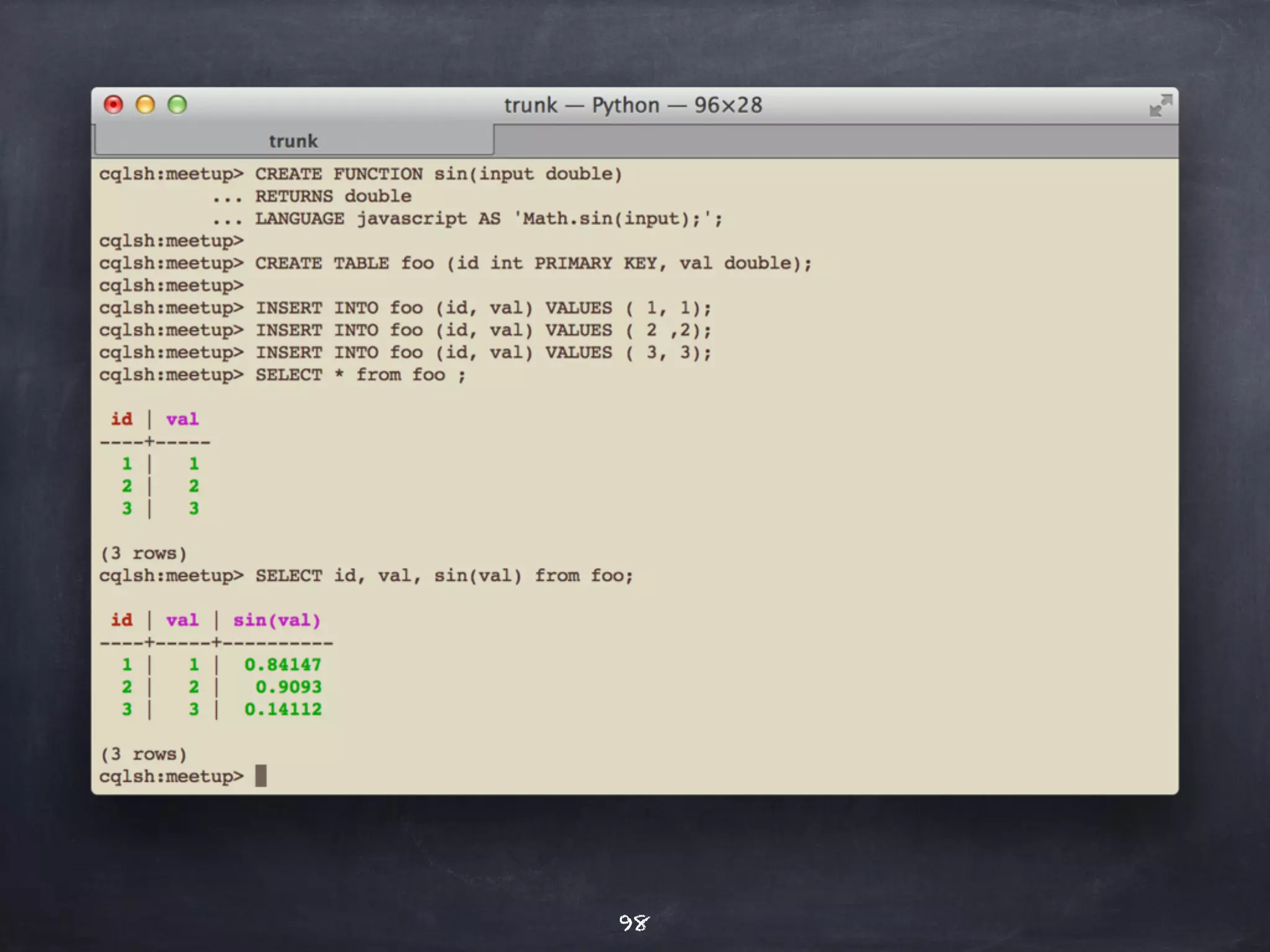This screenshot has width=1270, height=952.
Task: Click the RETURNS double line
Action: [333, 196]
